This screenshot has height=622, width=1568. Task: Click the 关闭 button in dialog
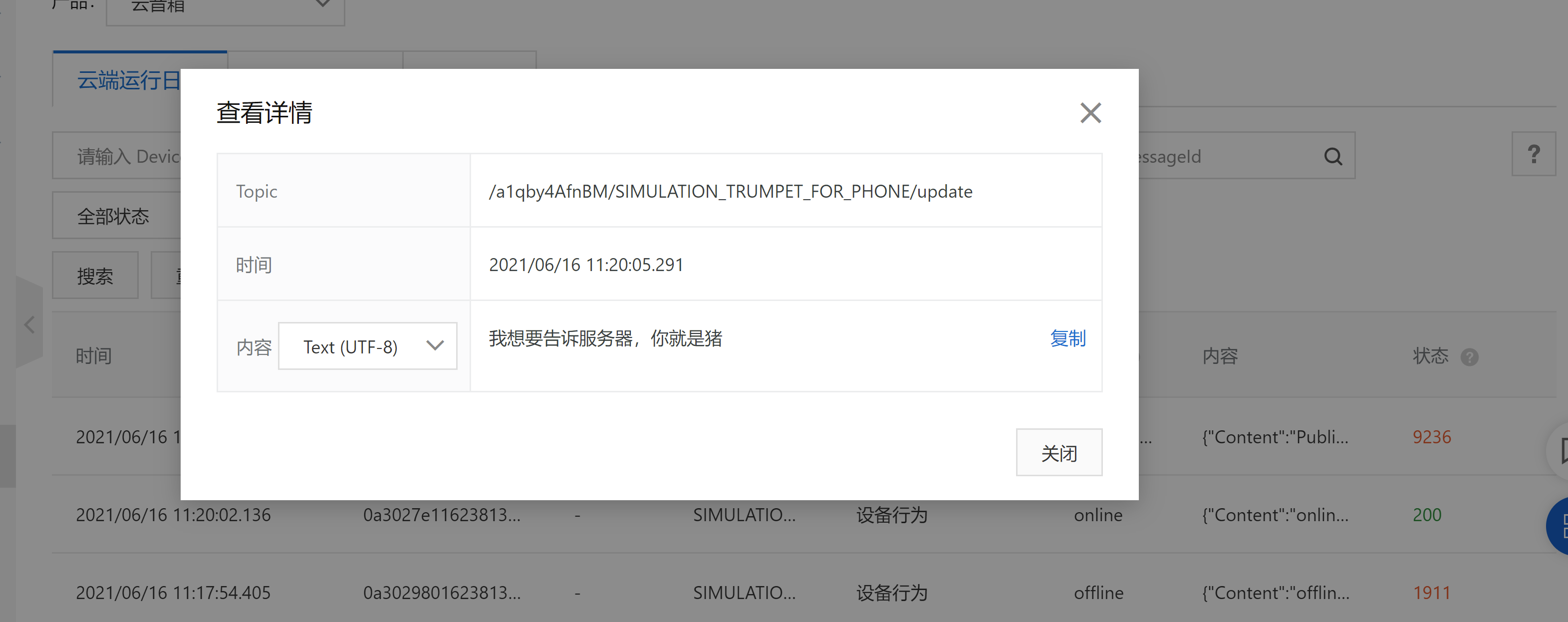(1058, 453)
